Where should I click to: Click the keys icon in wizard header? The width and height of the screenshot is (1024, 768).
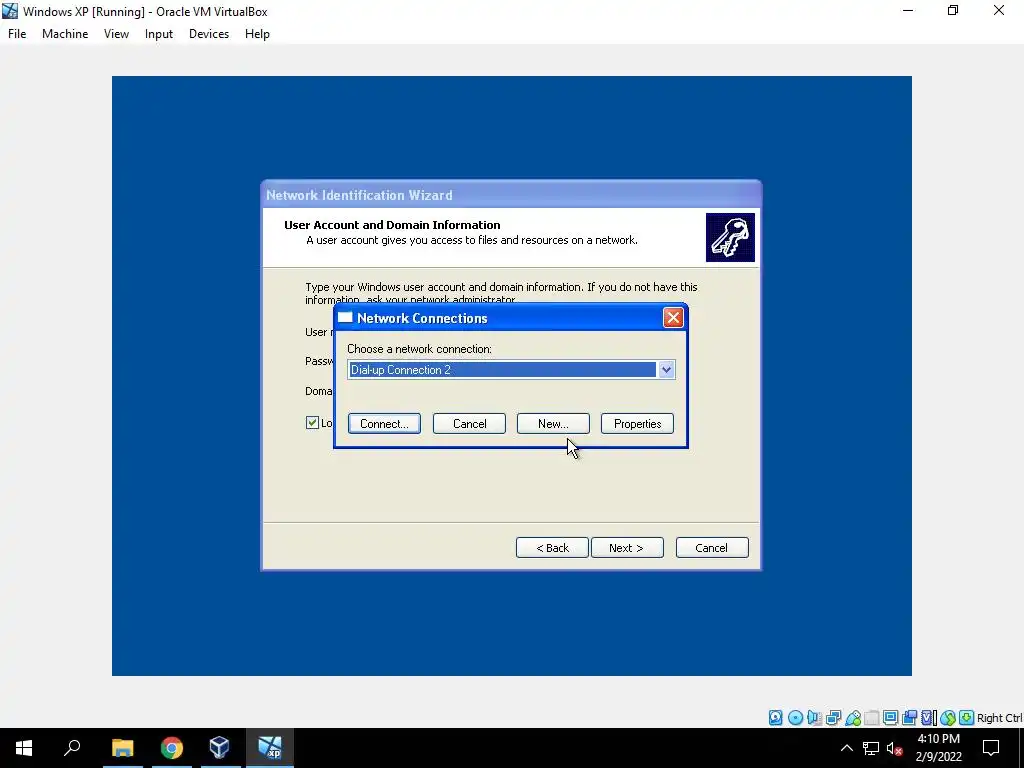coord(730,237)
